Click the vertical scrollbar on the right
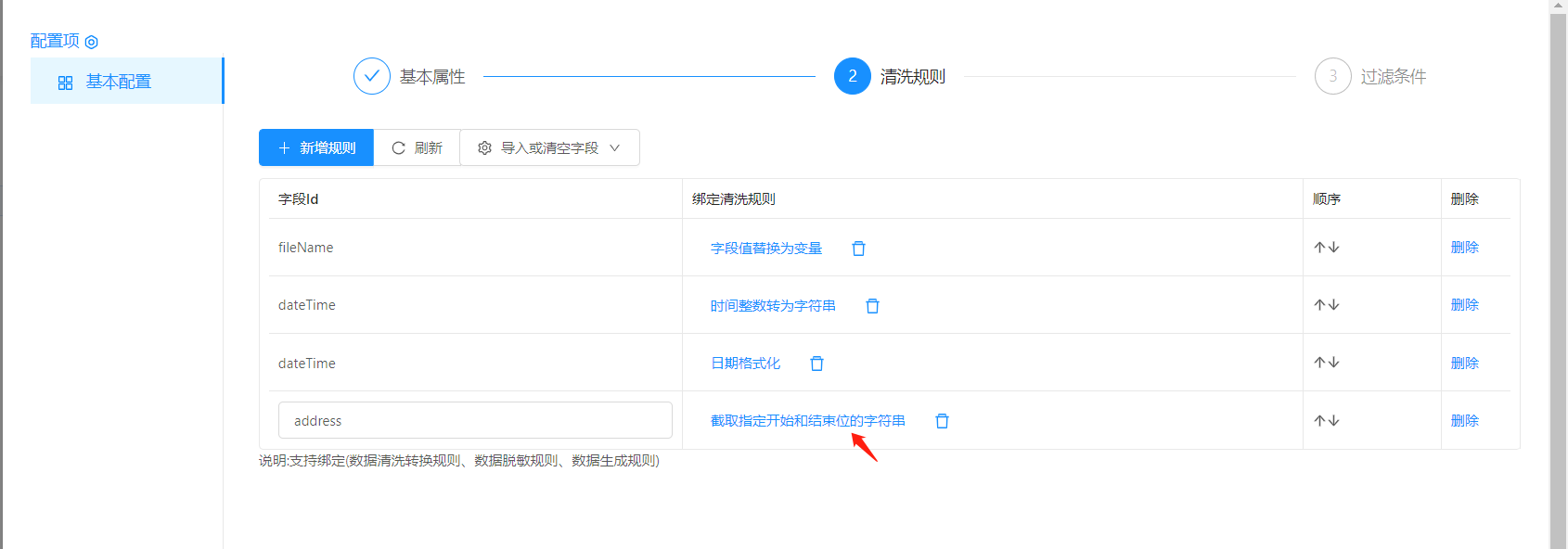Viewport: 1568px width, 549px height. coord(1558,278)
